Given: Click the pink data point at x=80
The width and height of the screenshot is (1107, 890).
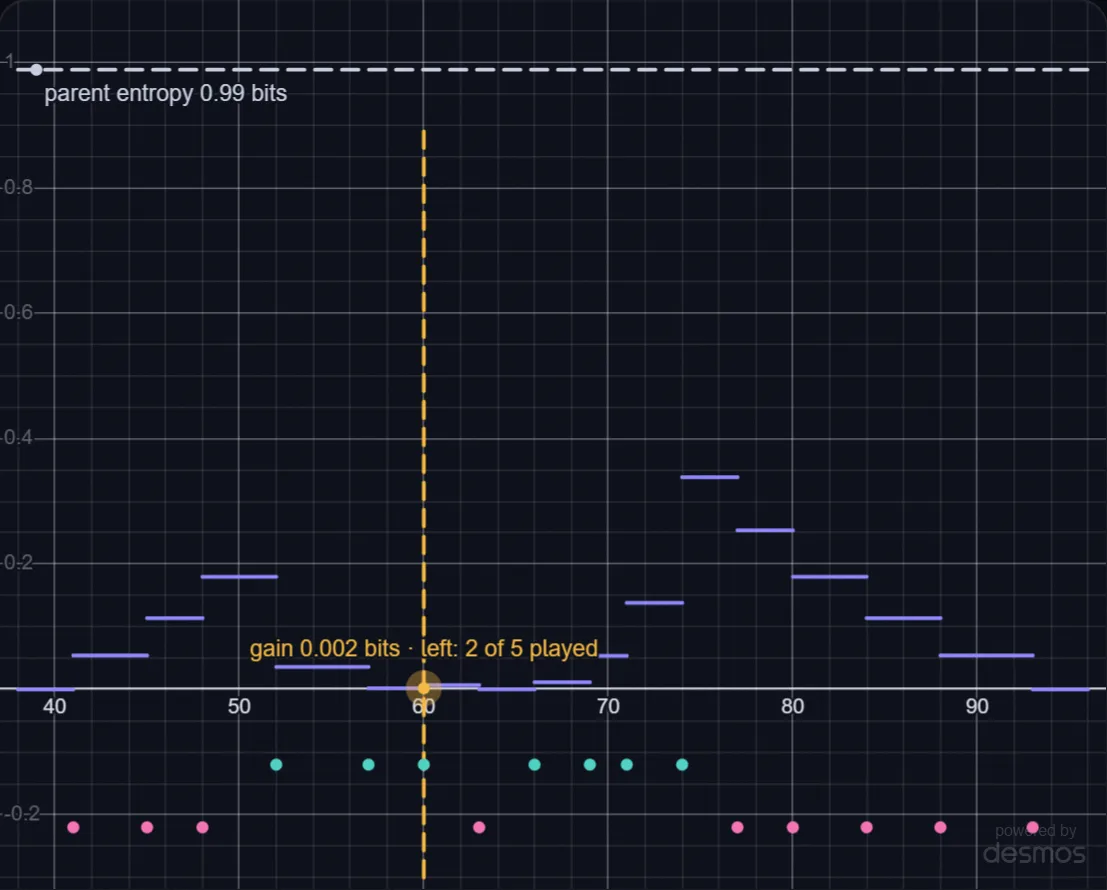Looking at the screenshot, I should 793,827.
